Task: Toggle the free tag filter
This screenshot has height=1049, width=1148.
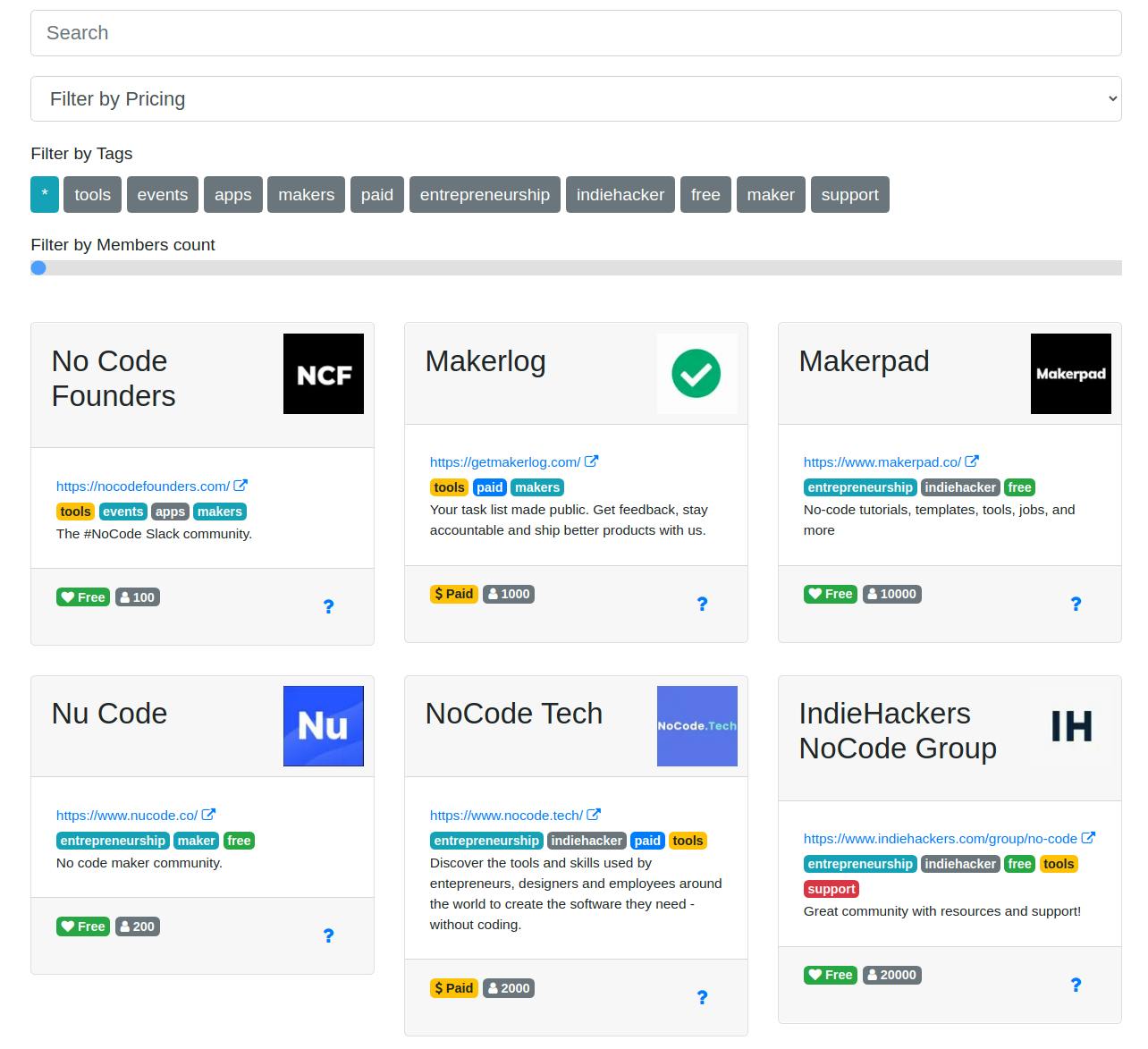Action: coord(705,195)
